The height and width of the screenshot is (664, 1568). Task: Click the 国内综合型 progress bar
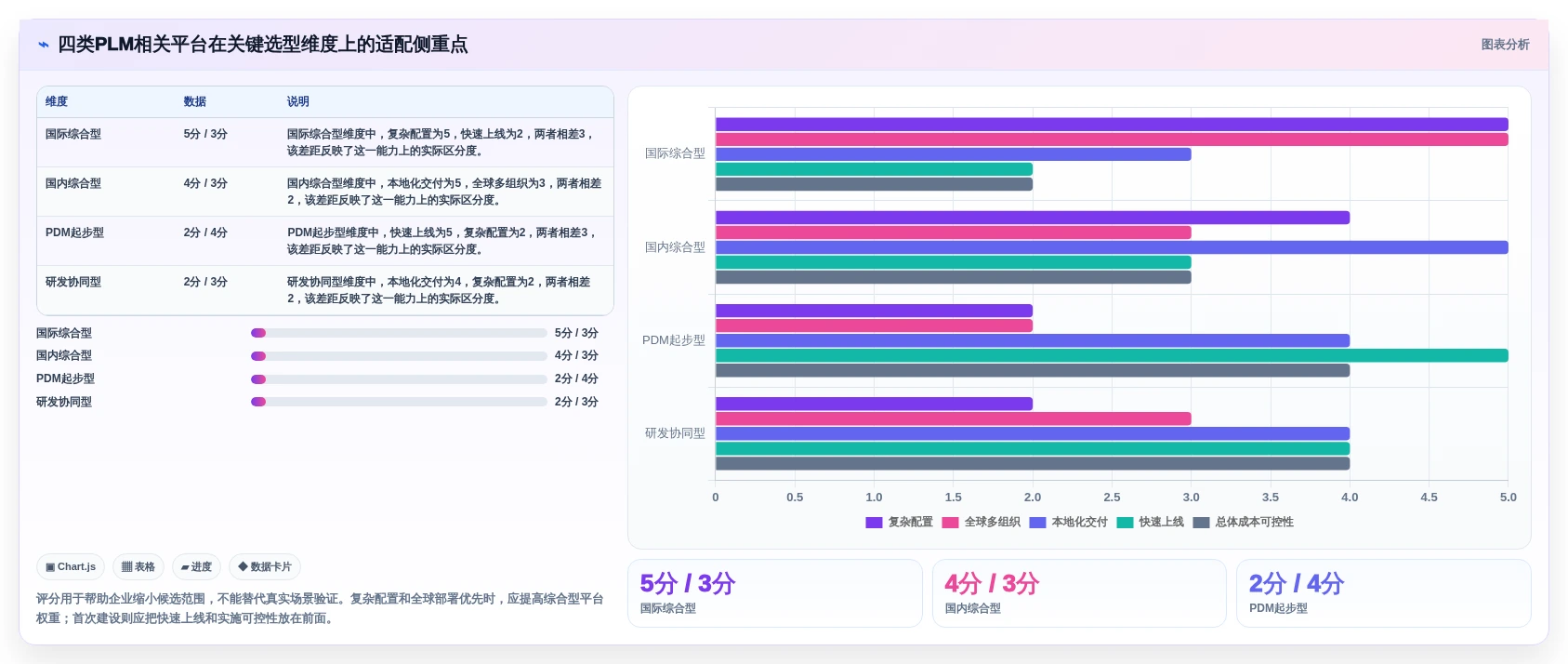(x=399, y=356)
